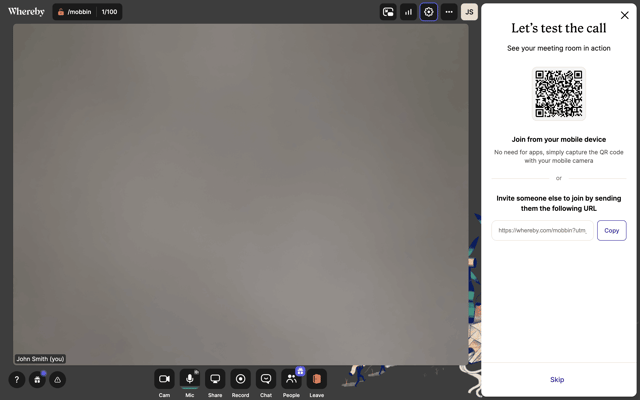Viewport: 640px width, 400px height.
Task: Open the three-dots more menu
Action: [x=449, y=12]
